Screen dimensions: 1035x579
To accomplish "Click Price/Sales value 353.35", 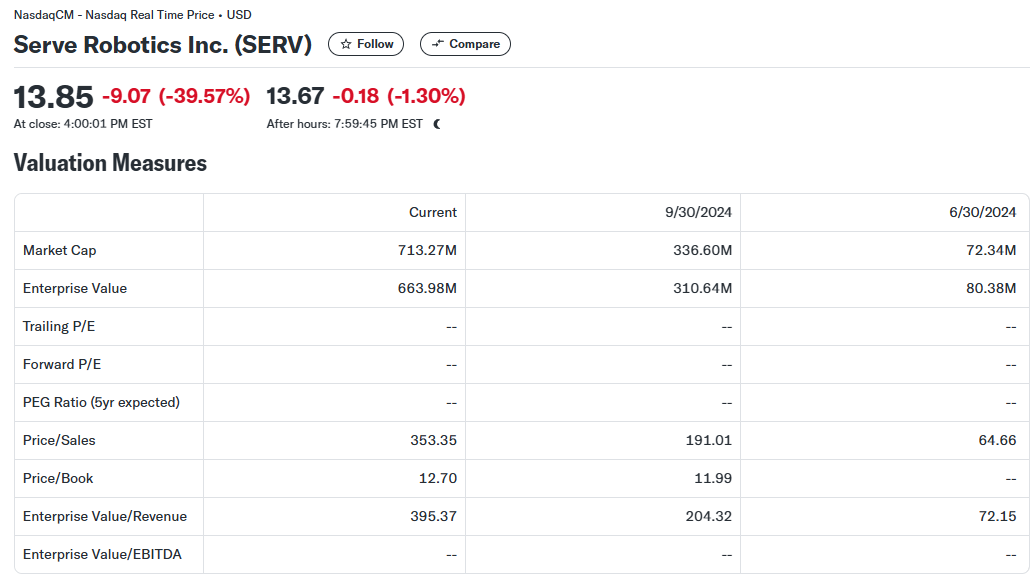I will 433,440.
